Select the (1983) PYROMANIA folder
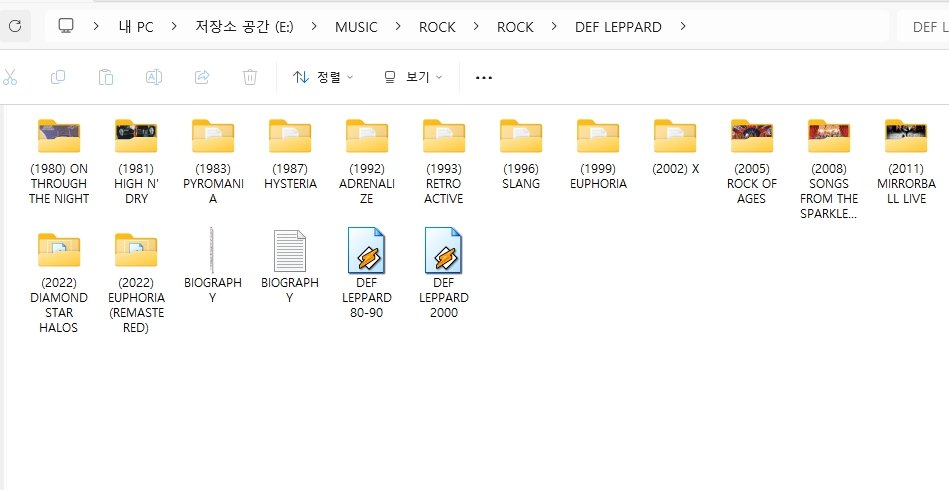The image size is (949, 490). point(213,162)
